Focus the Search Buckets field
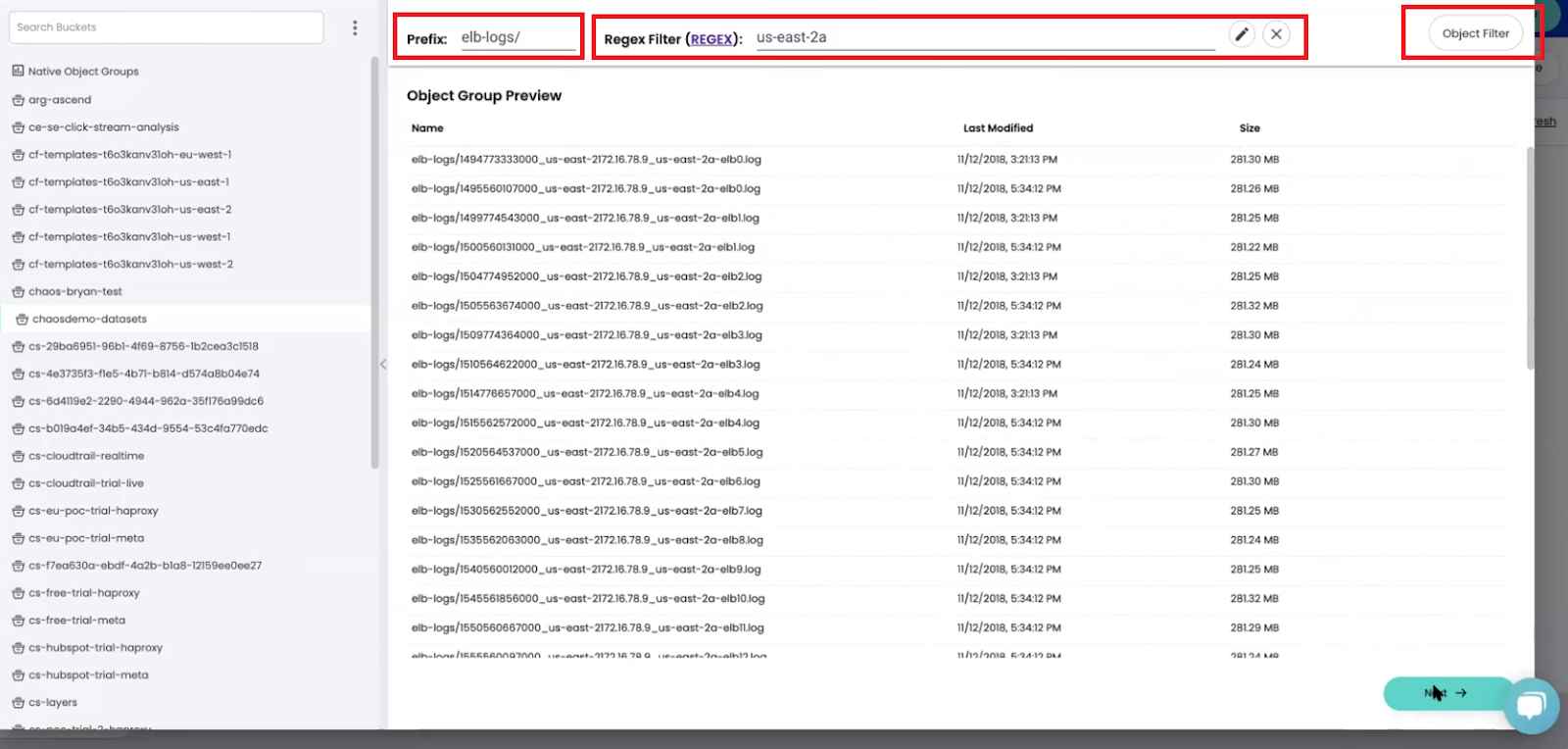 click(x=166, y=27)
